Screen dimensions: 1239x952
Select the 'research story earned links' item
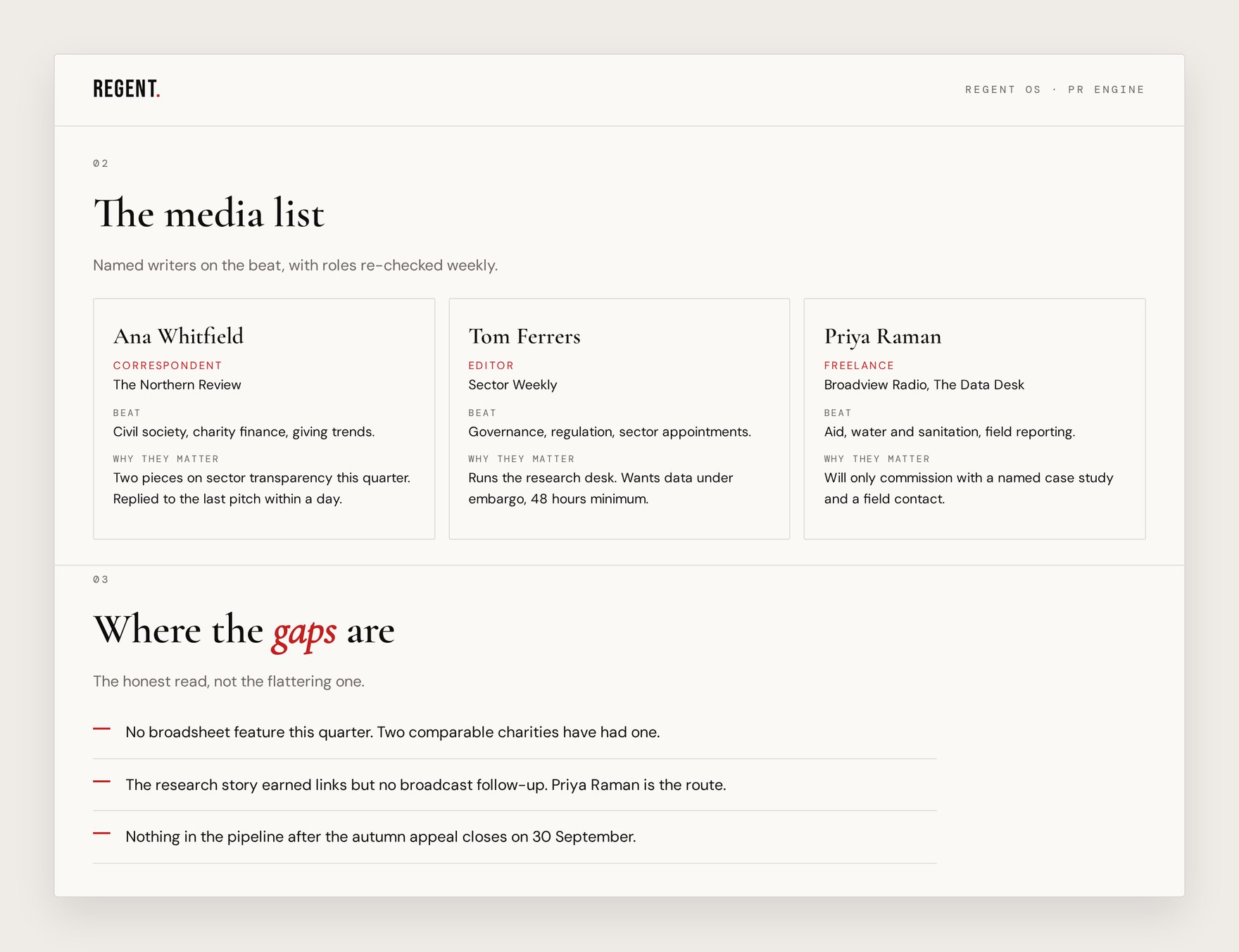click(515, 784)
